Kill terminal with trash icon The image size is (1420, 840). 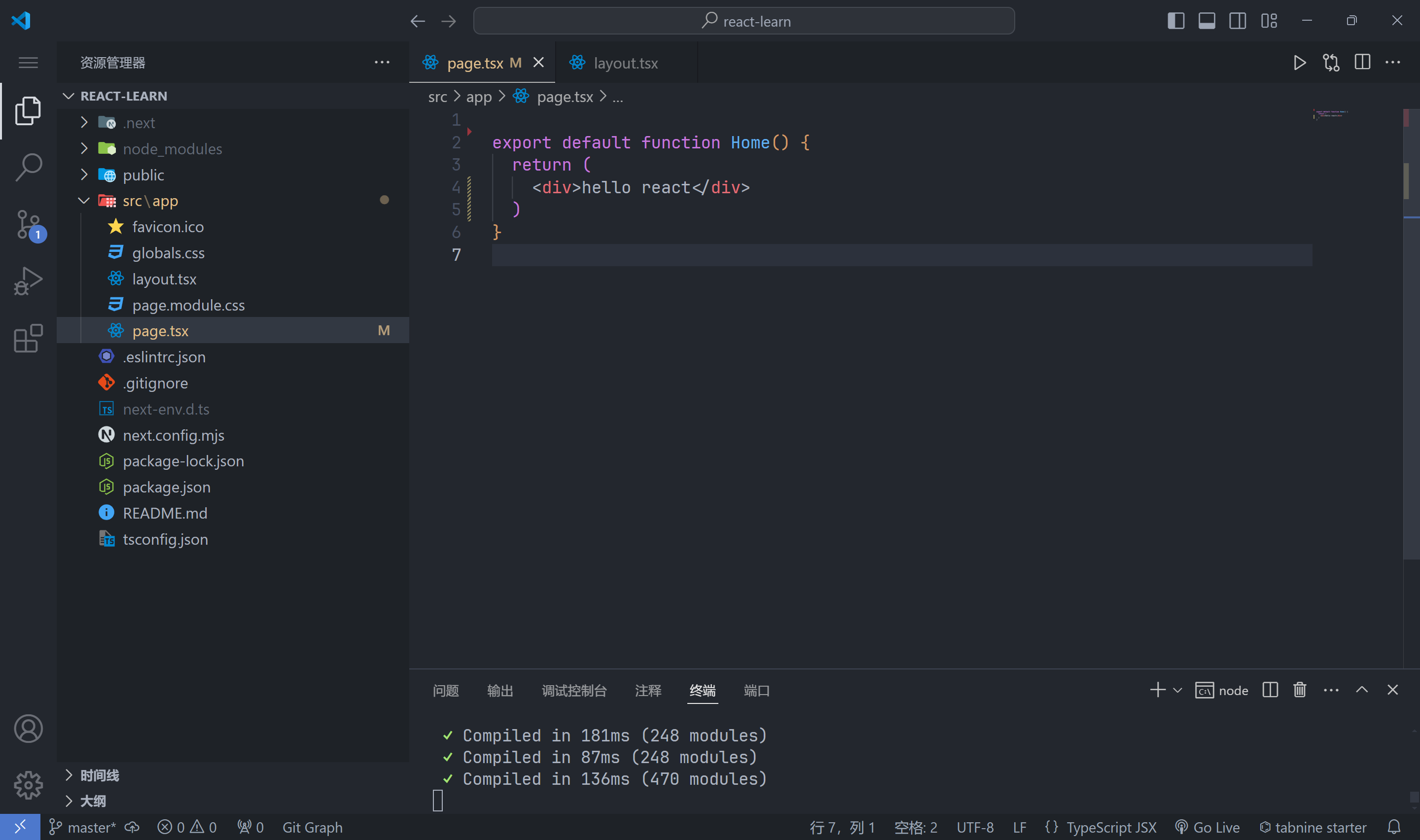pos(1300,690)
